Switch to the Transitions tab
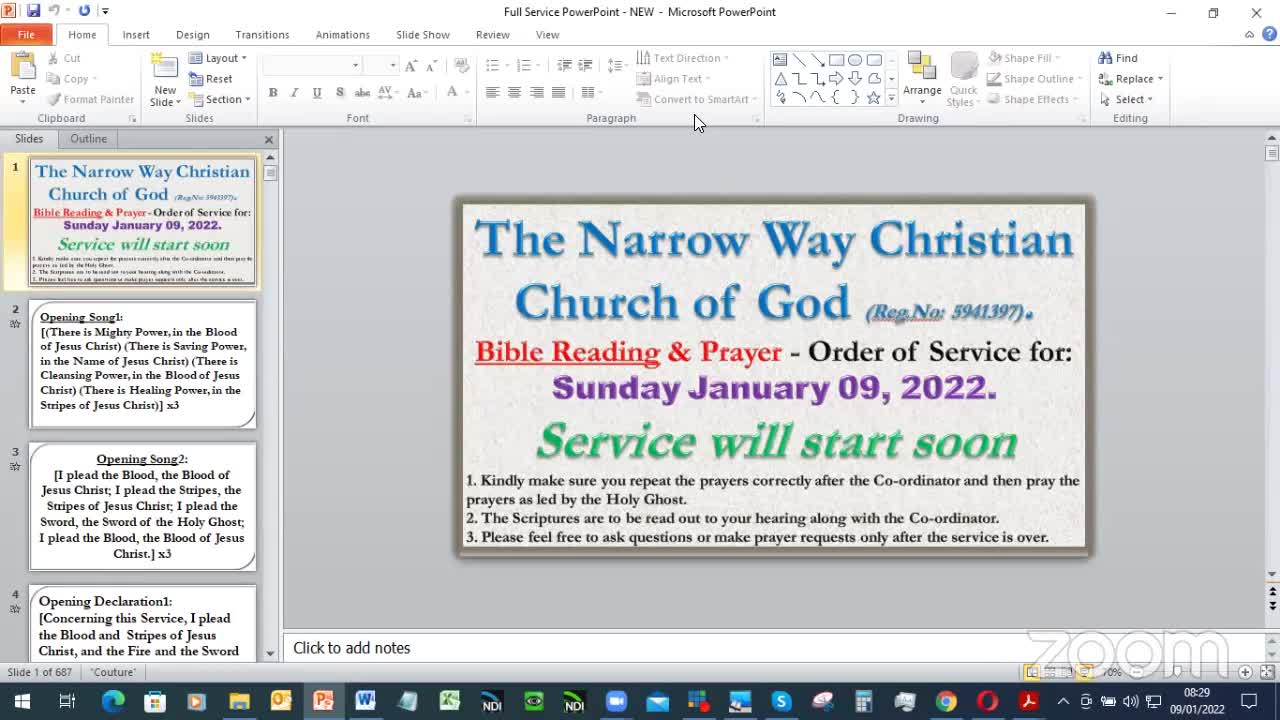1280x720 pixels. 262,35
